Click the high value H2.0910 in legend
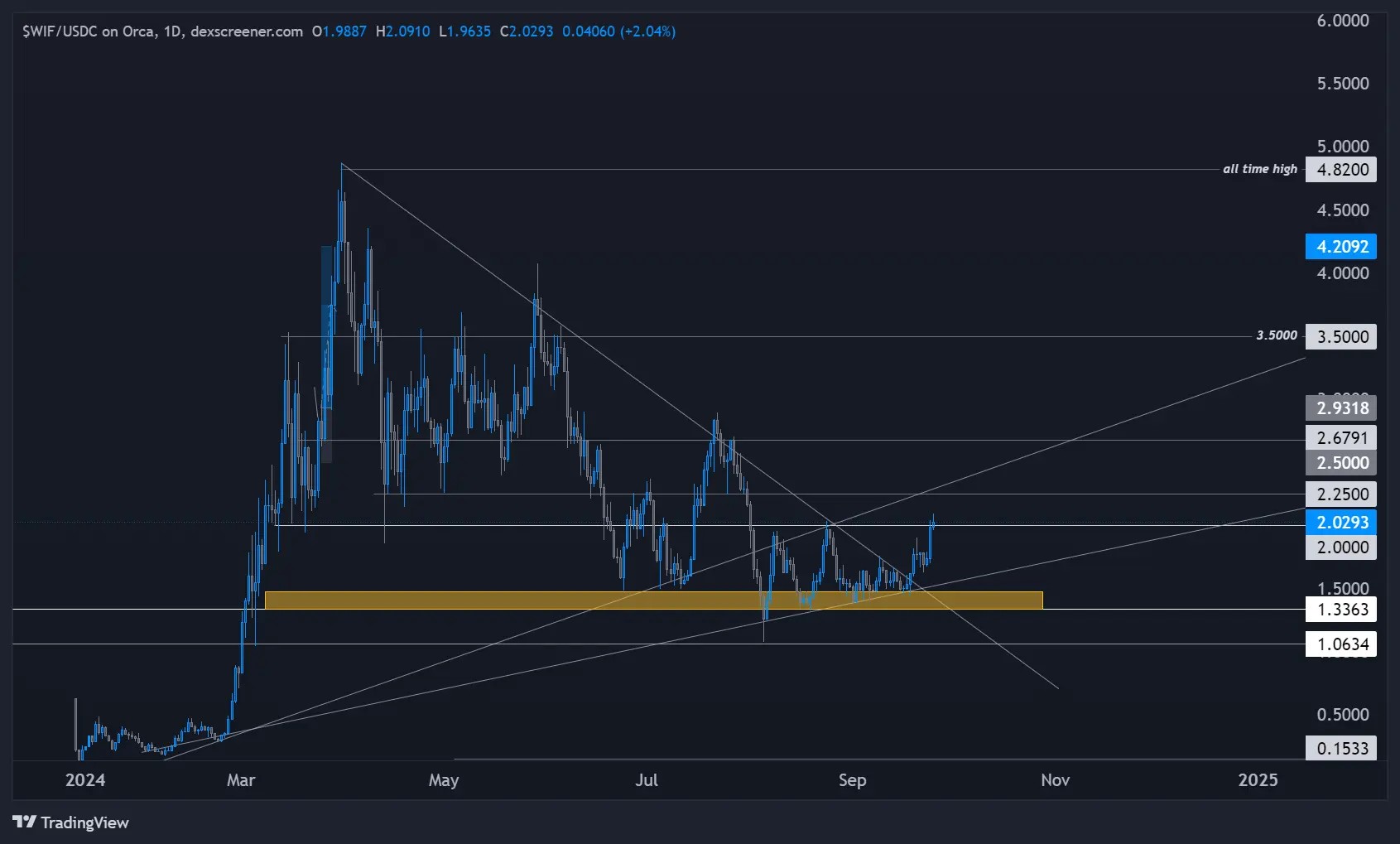 coord(402,31)
